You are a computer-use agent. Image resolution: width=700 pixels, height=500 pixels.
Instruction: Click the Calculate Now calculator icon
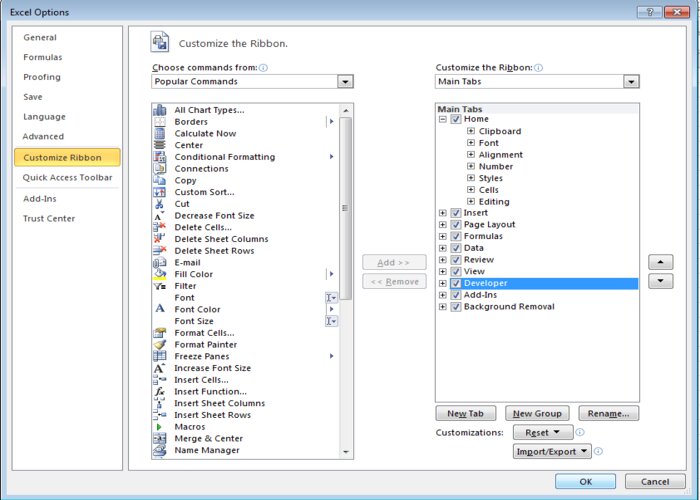click(x=159, y=133)
